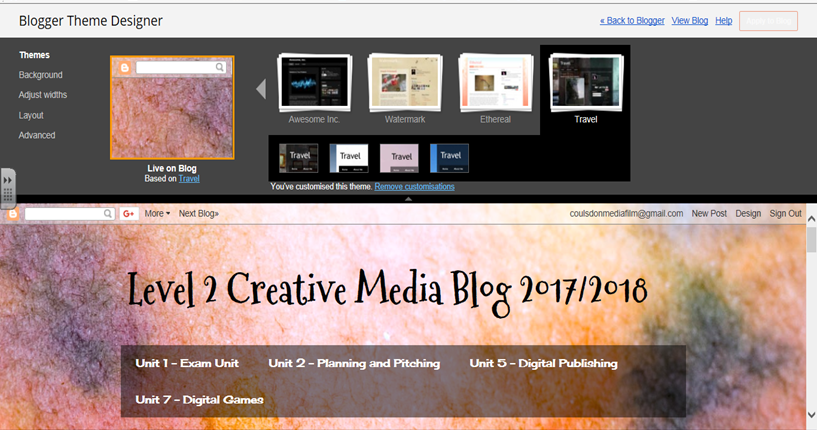Click the Back to Blogger link
The width and height of the screenshot is (817, 430).
(x=632, y=20)
